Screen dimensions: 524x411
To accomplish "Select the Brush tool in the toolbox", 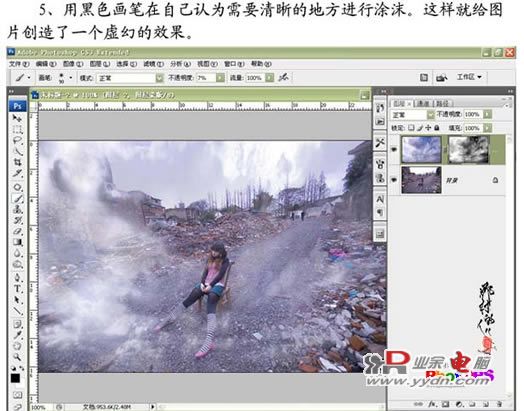I will pos(17,199).
